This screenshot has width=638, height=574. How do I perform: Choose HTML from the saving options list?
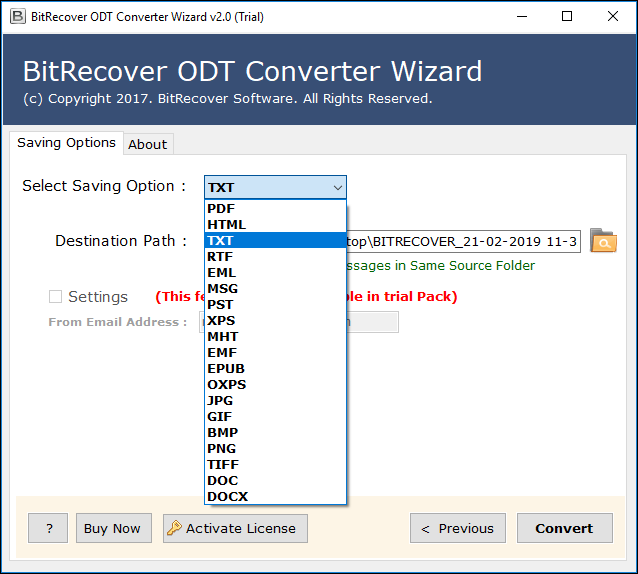275,225
